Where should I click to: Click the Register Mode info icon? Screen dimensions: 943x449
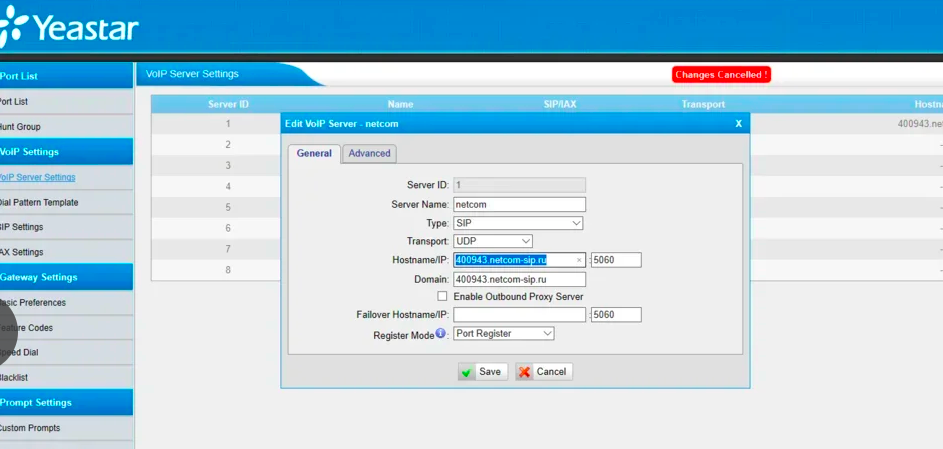[441, 333]
